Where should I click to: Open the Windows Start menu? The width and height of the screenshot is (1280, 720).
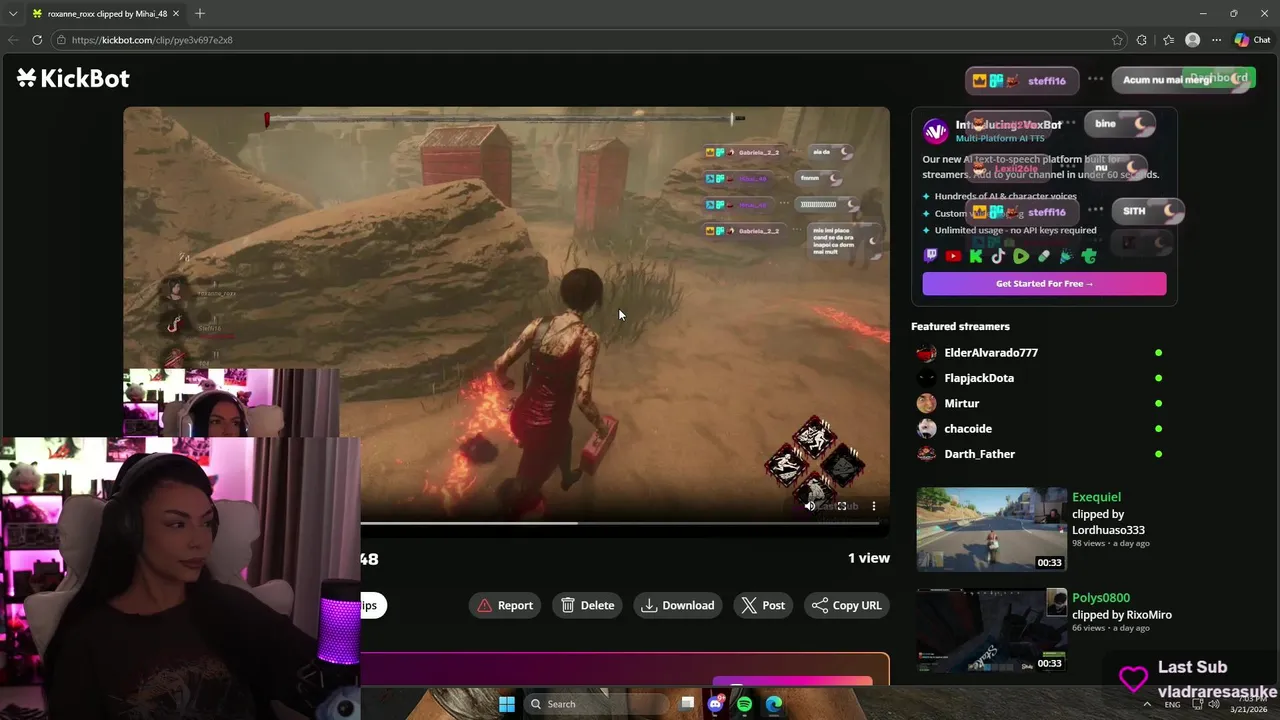[507, 704]
